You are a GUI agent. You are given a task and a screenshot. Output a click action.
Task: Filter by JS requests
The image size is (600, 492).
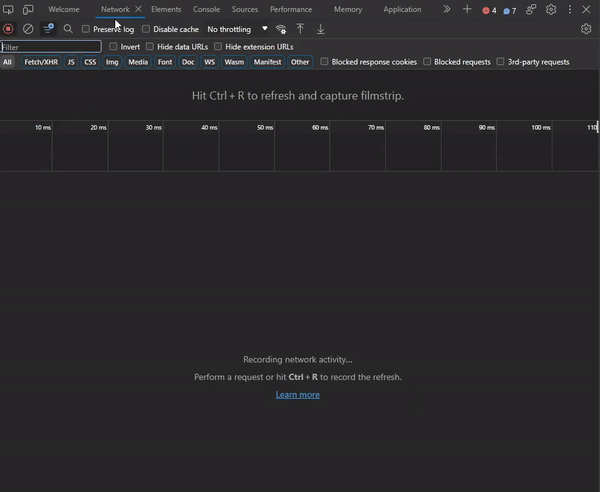(71, 62)
